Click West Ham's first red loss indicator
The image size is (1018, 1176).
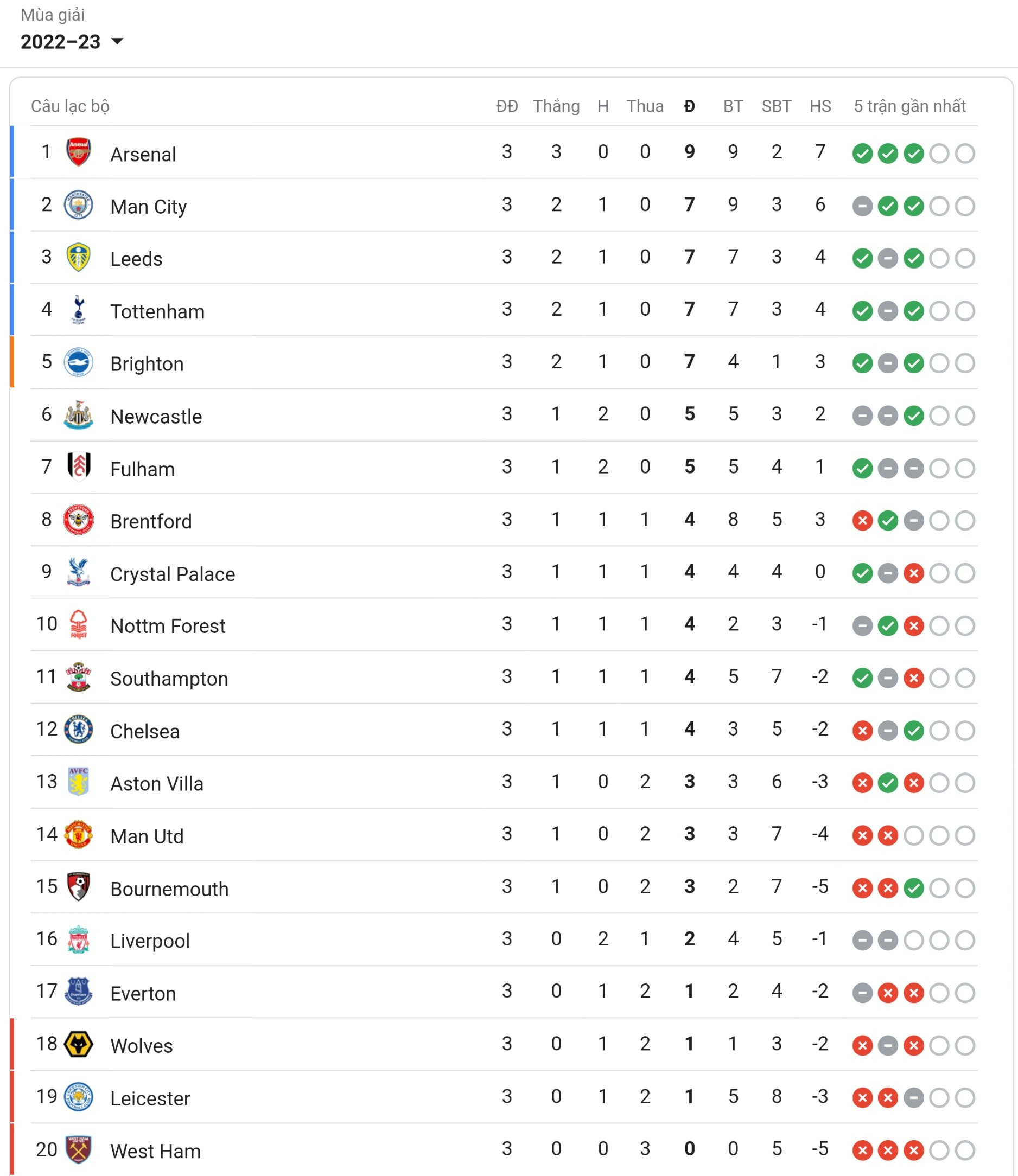click(x=862, y=1151)
